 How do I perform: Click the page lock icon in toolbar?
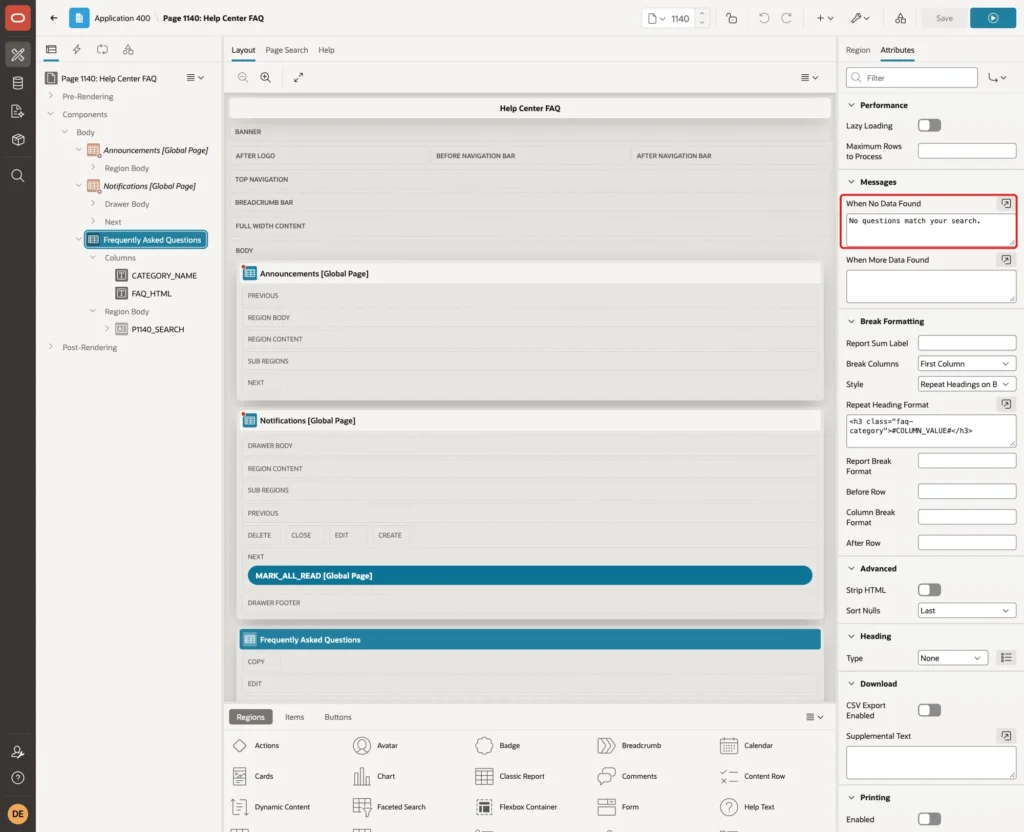pyautogui.click(x=731, y=18)
